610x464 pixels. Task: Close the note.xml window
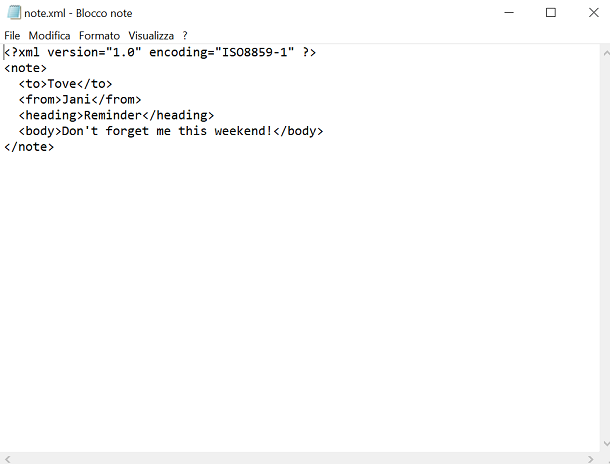click(594, 13)
